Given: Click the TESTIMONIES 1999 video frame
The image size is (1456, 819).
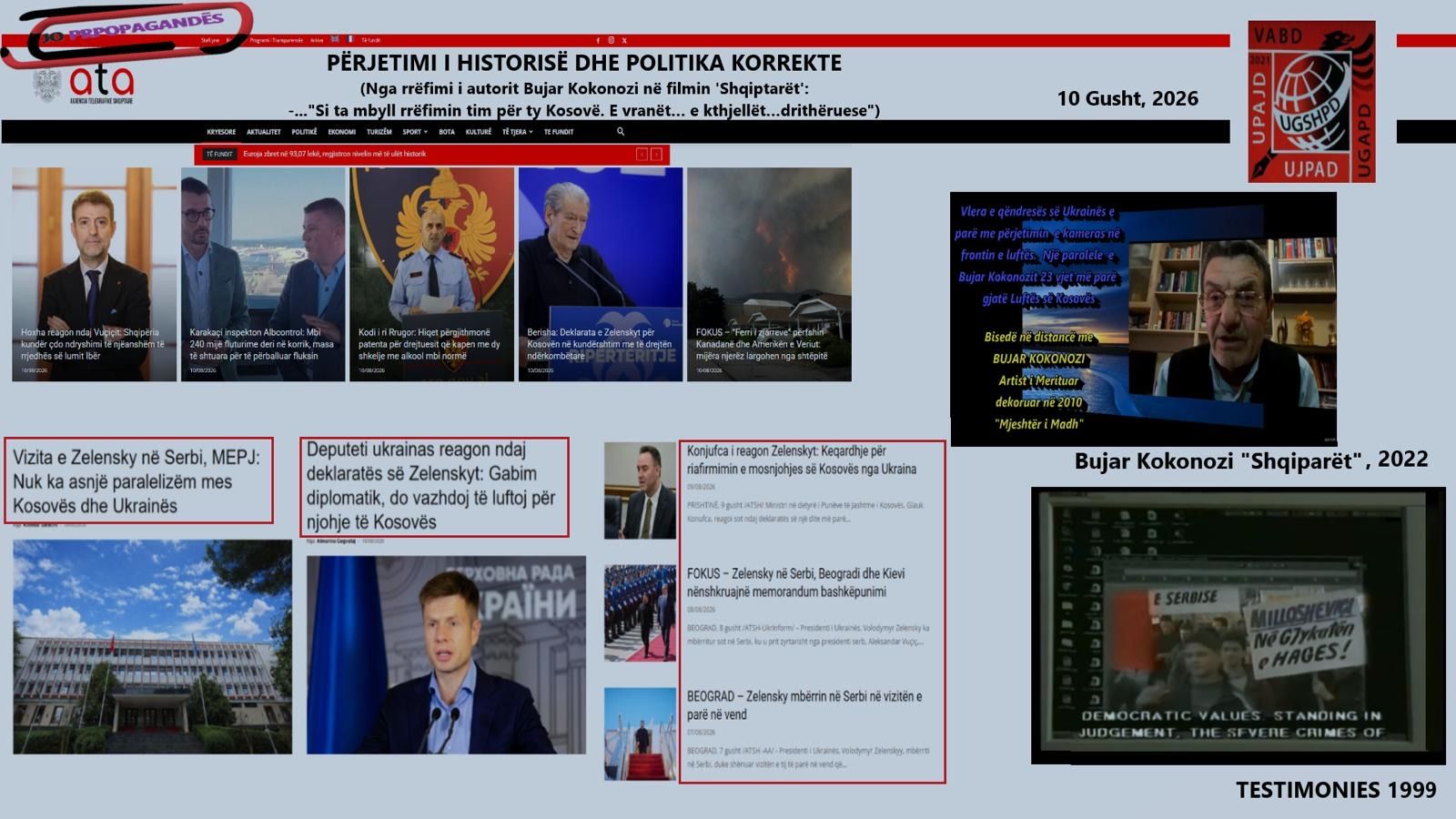Looking at the screenshot, I should coord(1238,626).
